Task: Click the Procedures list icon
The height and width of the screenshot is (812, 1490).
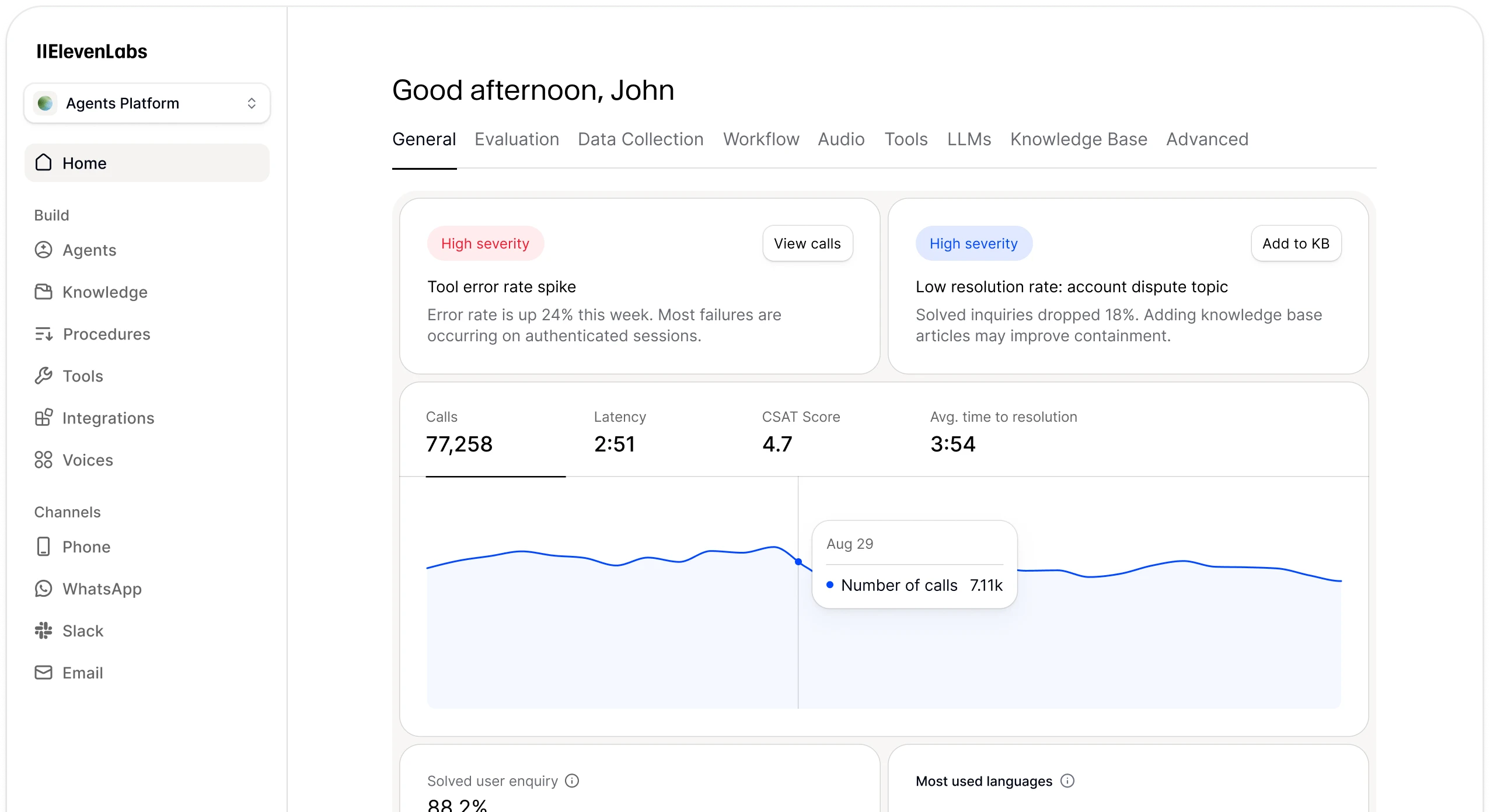Action: [x=44, y=334]
